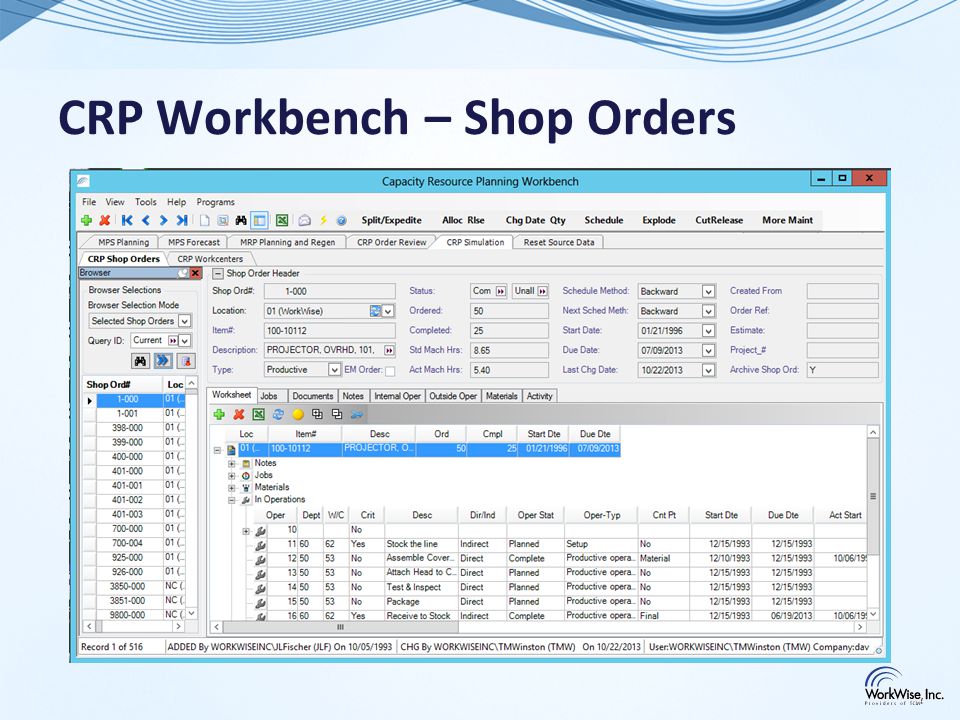Click the binoculars search button in Browser panel
Viewport: 960px width, 720px height.
(141, 361)
